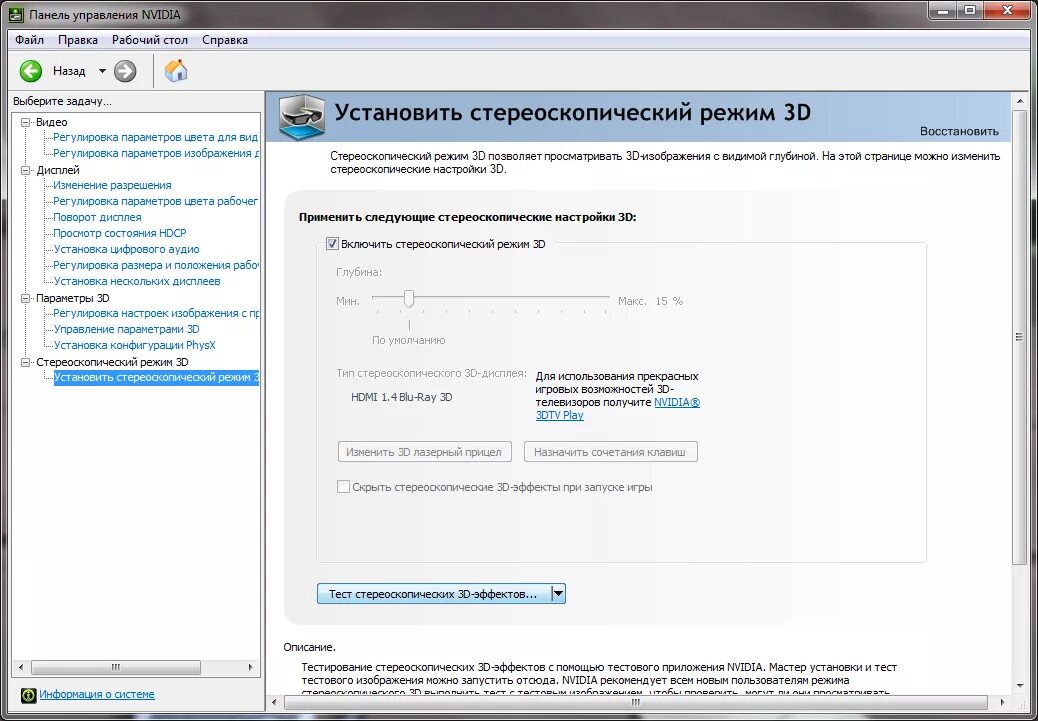Select Регулировка настроек изображения с просмотром
The width and height of the screenshot is (1038, 721).
[156, 313]
